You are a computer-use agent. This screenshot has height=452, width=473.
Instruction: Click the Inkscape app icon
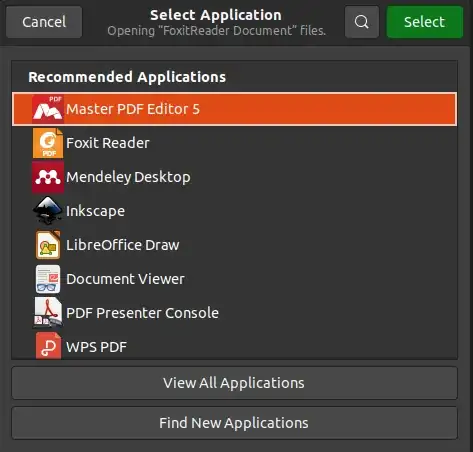coord(48,211)
